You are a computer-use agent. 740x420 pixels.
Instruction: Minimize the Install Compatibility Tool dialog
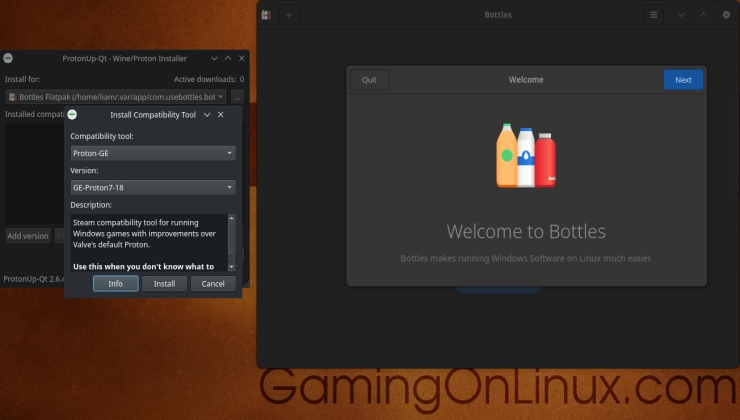pyautogui.click(x=207, y=115)
